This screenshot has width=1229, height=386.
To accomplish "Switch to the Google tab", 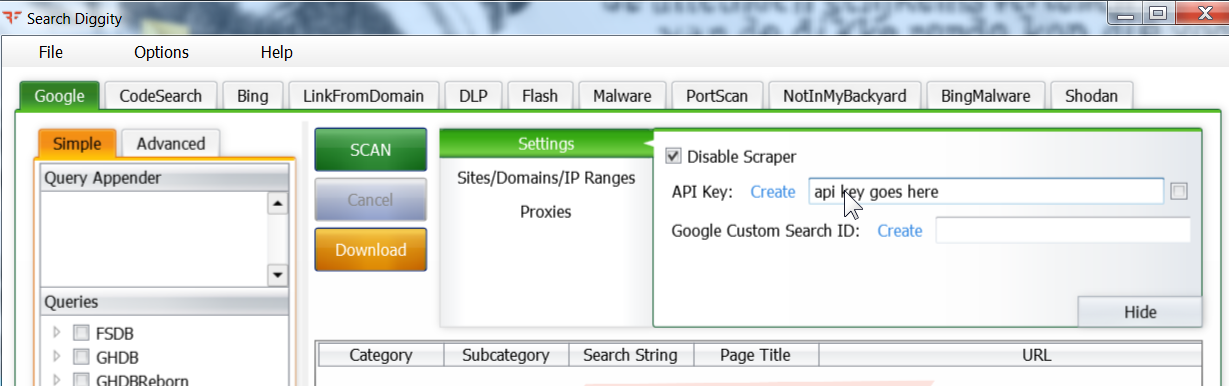I will (x=59, y=96).
